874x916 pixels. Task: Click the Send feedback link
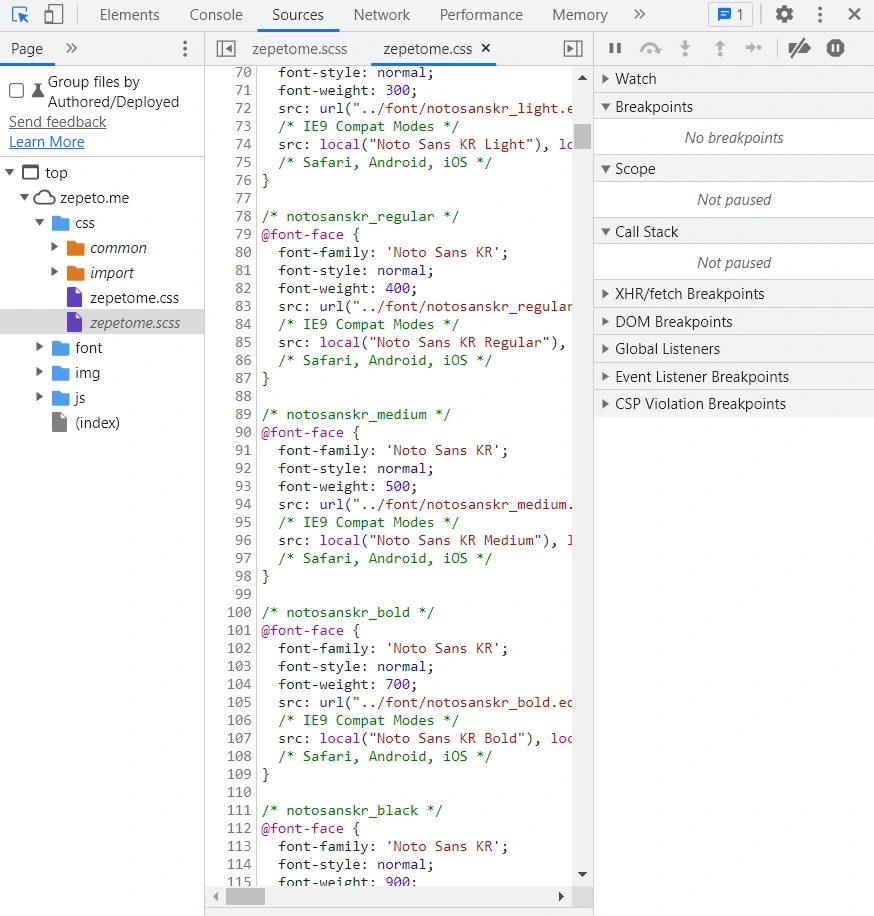tap(57, 122)
